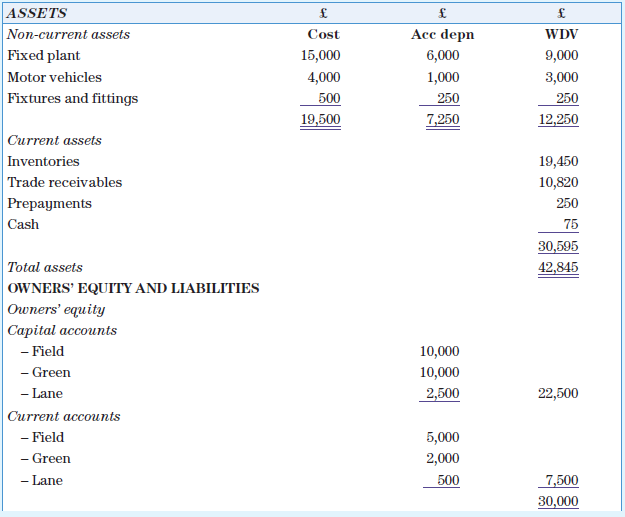Click Current accounts Field value 5,000
Screen dimensions: 625x517
click(442, 437)
